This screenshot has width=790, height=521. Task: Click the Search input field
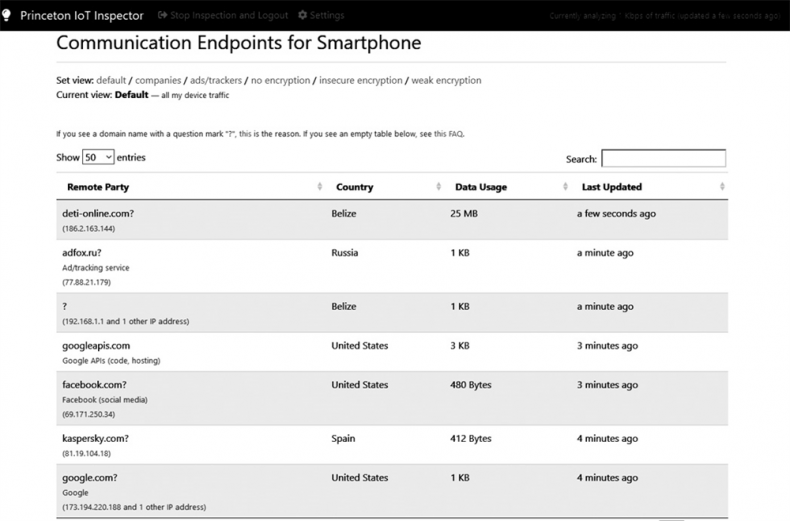[x=663, y=159]
